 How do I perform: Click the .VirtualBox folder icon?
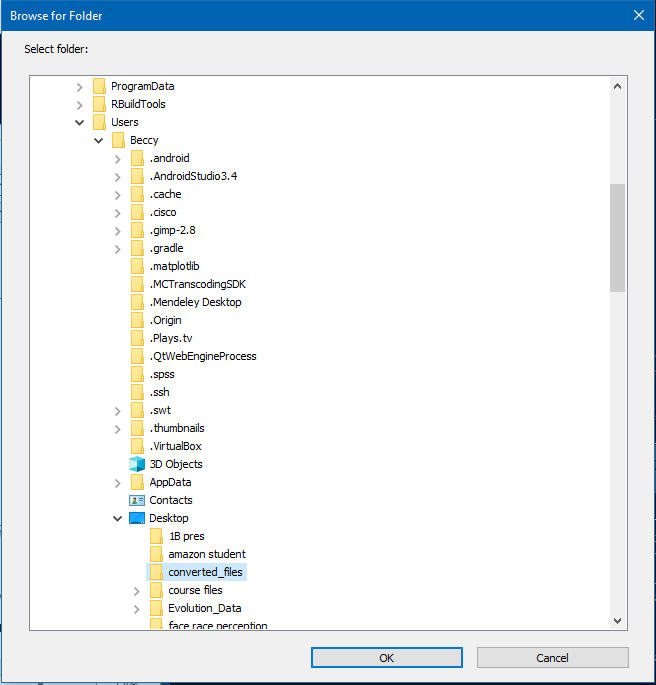(x=137, y=446)
